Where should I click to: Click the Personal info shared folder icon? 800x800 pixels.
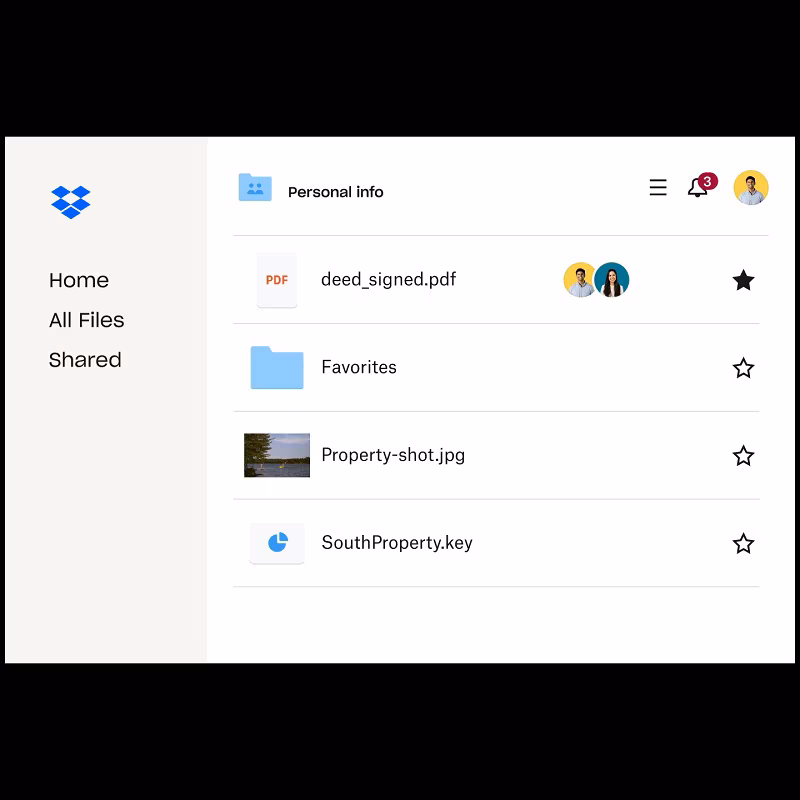[x=255, y=187]
